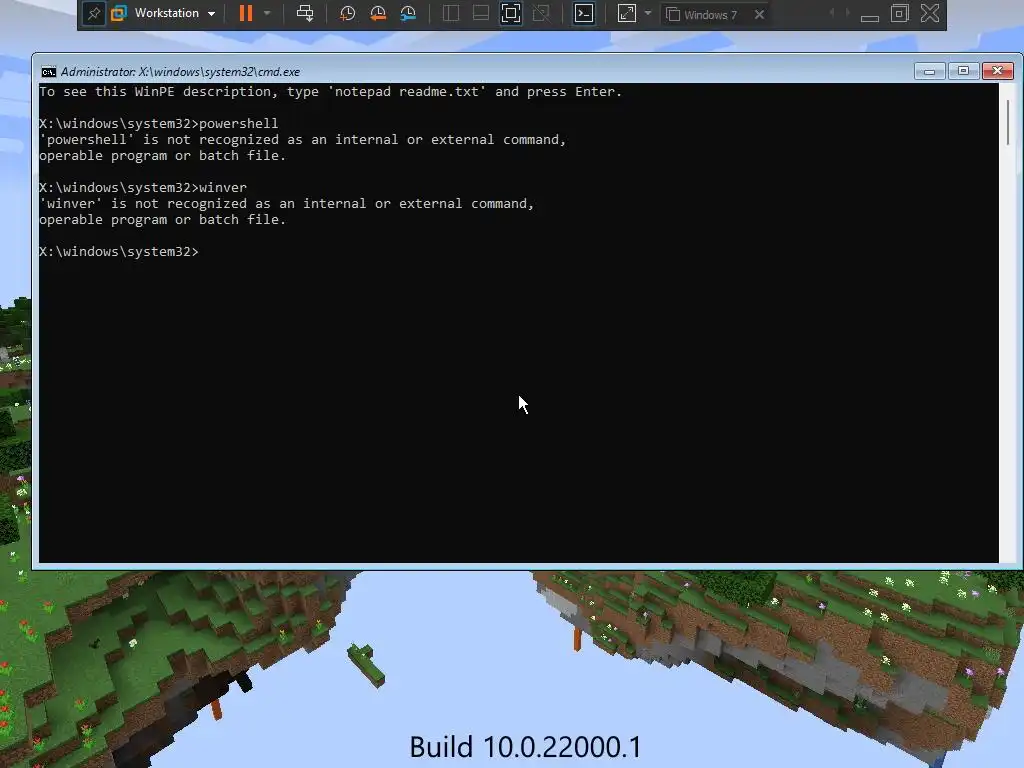The height and width of the screenshot is (768, 1024).
Task: Expand the Workstation dropdown arrow
Action: point(211,14)
